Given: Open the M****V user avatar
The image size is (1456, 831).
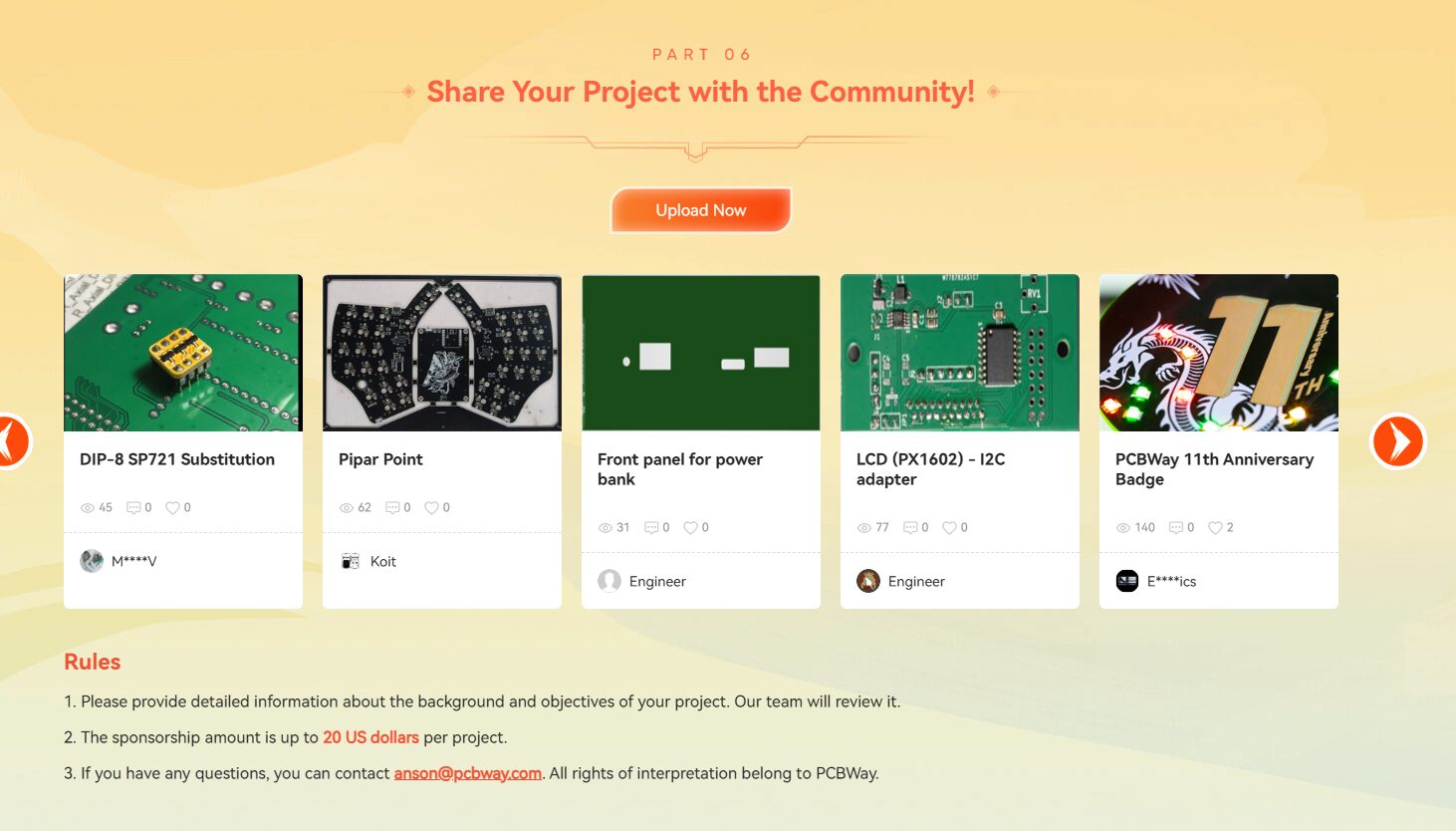Looking at the screenshot, I should pyautogui.click(x=92, y=561).
